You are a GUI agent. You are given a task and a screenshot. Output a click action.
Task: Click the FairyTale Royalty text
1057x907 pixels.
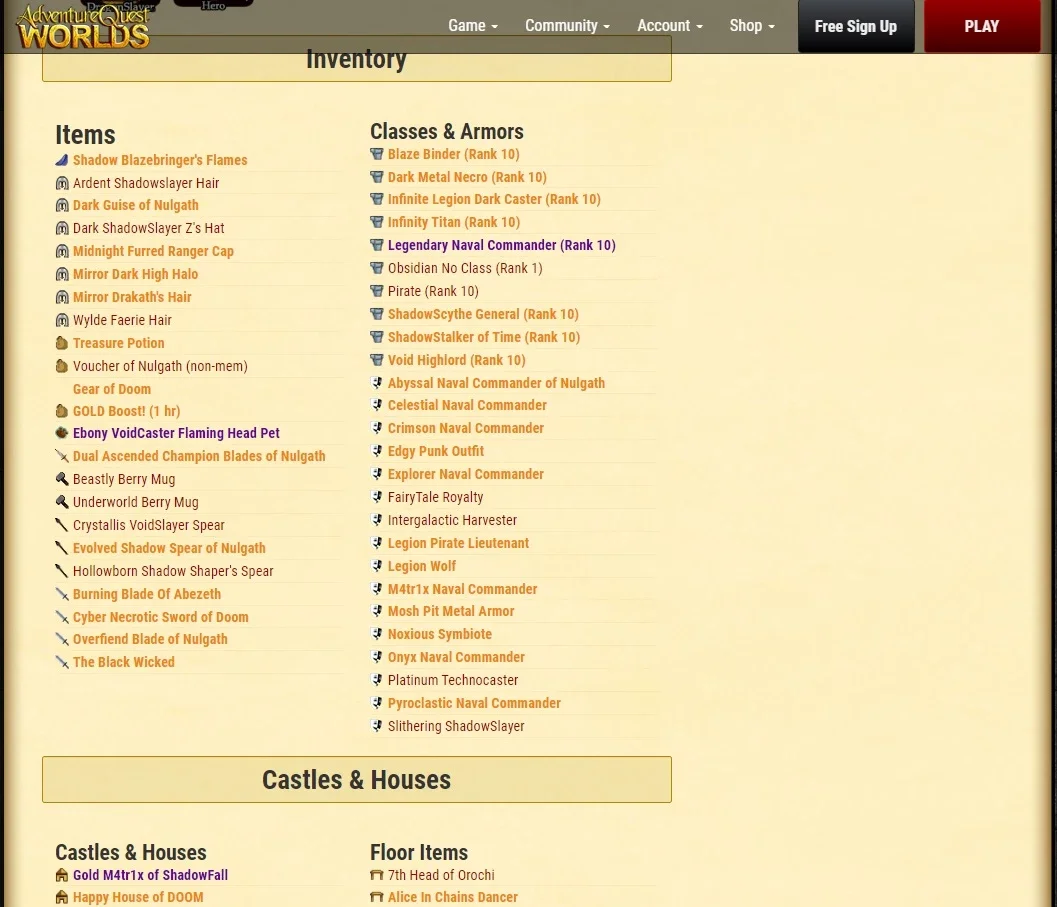(435, 497)
